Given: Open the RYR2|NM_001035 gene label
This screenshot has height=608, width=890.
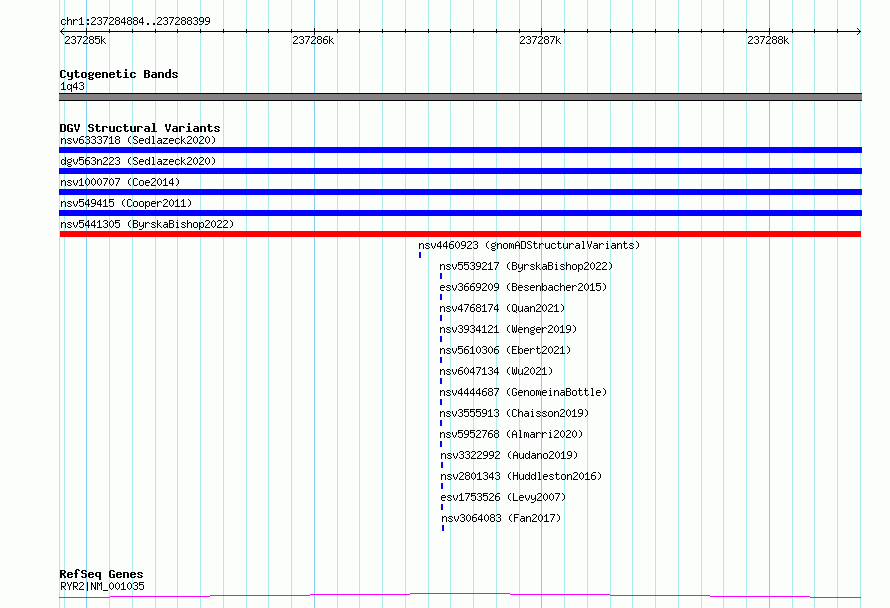Looking at the screenshot, I should (x=102, y=586).
